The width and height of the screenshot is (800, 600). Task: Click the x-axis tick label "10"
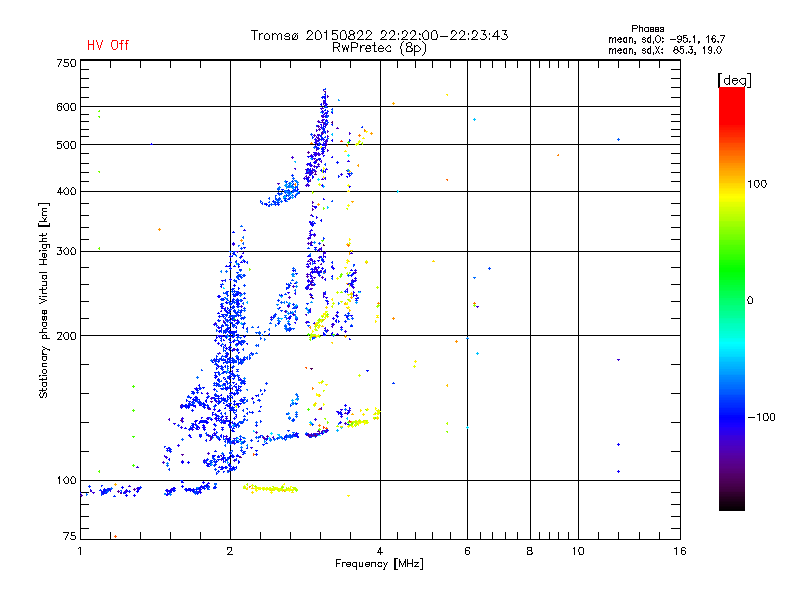tap(578, 551)
